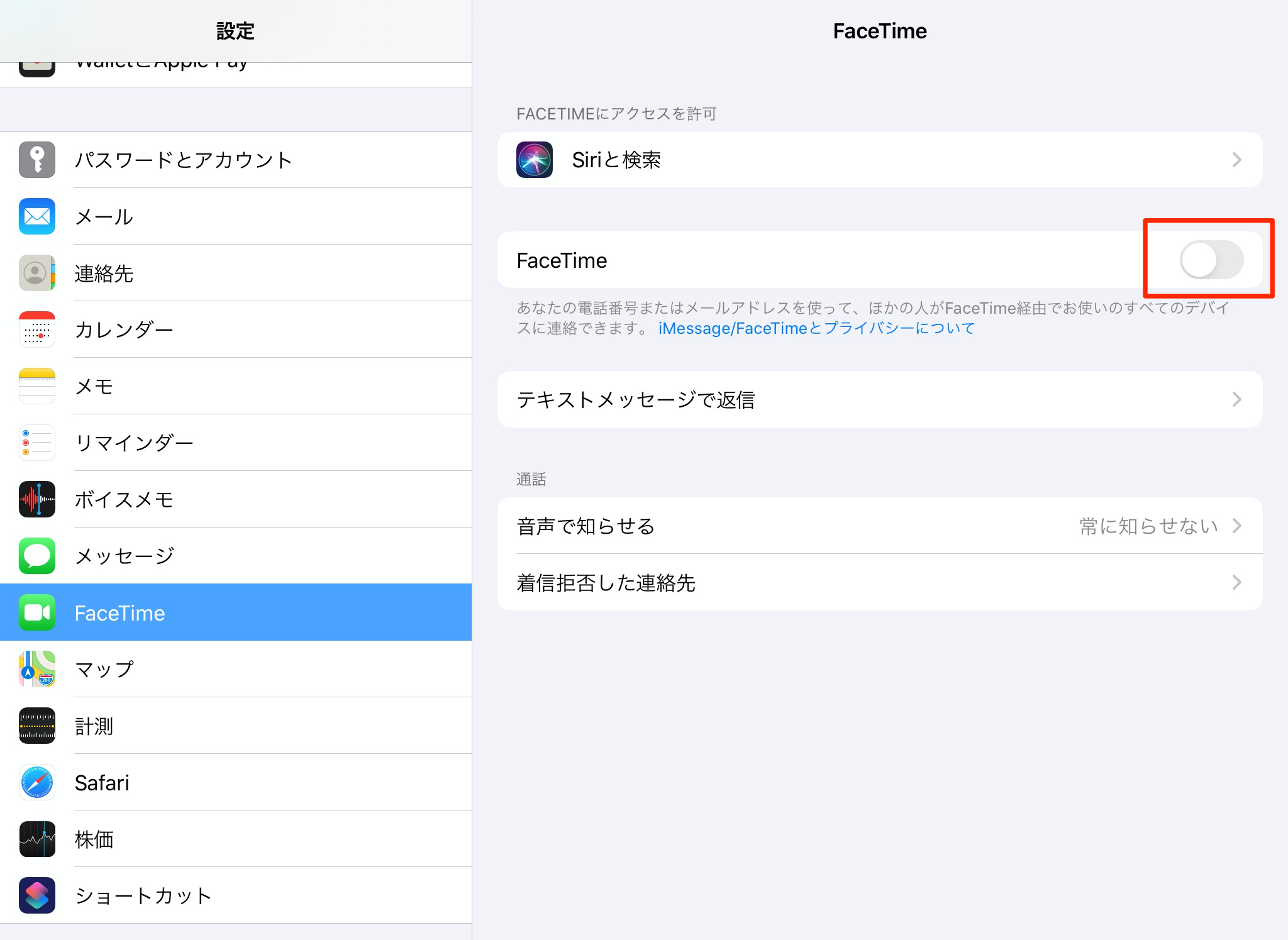Tap the Voice Memos waveform icon
Image resolution: width=1288 pixels, height=940 pixels.
(x=37, y=499)
